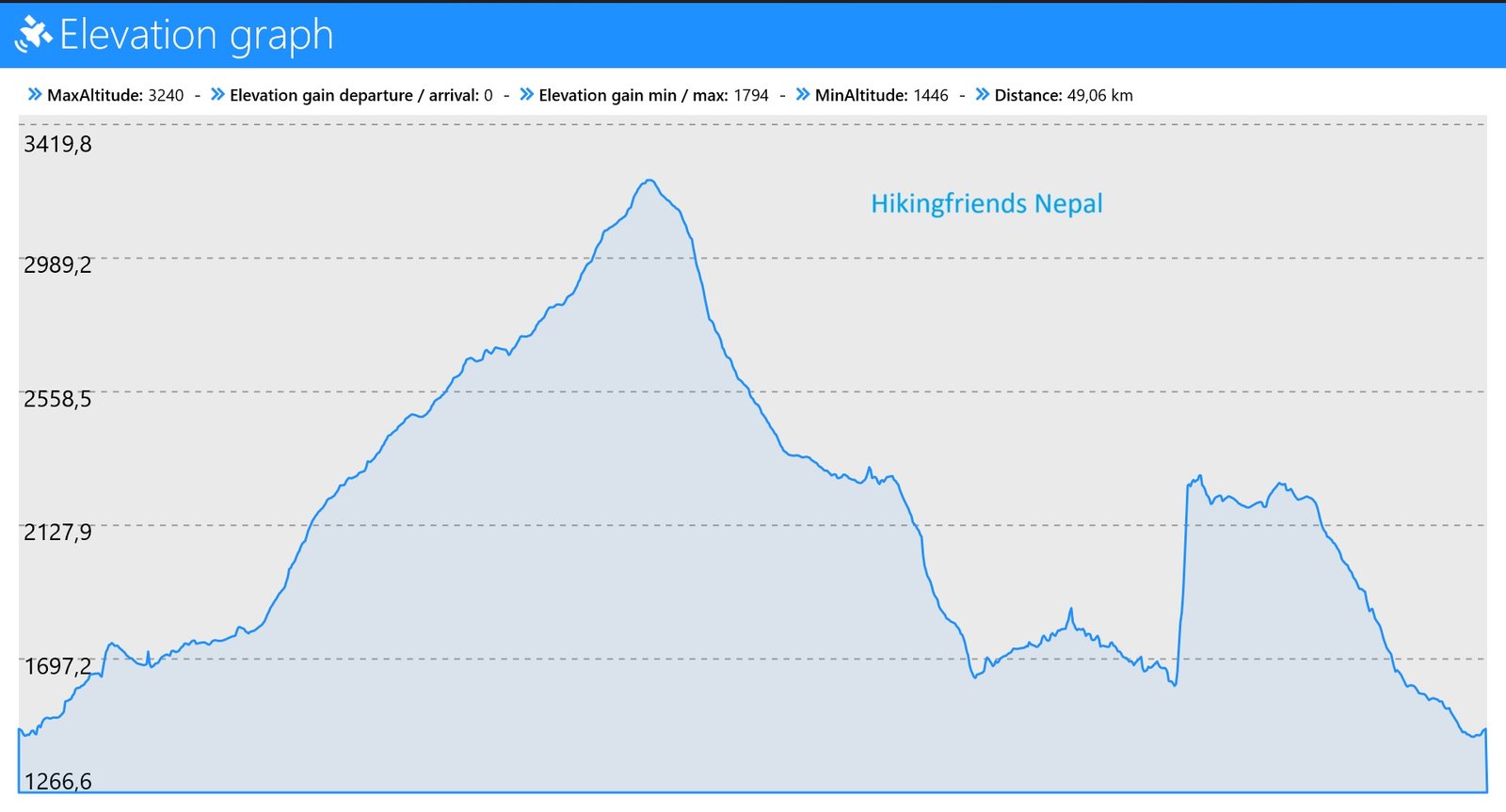
Task: Click the 2558,5 y-axis label
Action: [x=57, y=399]
